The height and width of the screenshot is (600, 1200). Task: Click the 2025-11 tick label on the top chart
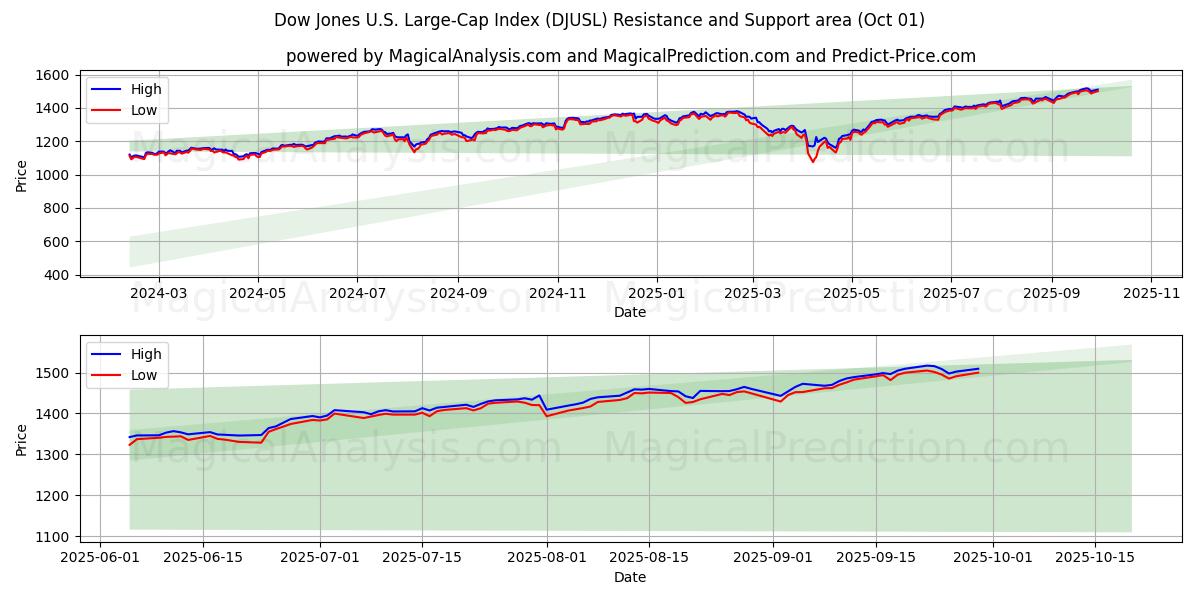click(x=1151, y=293)
